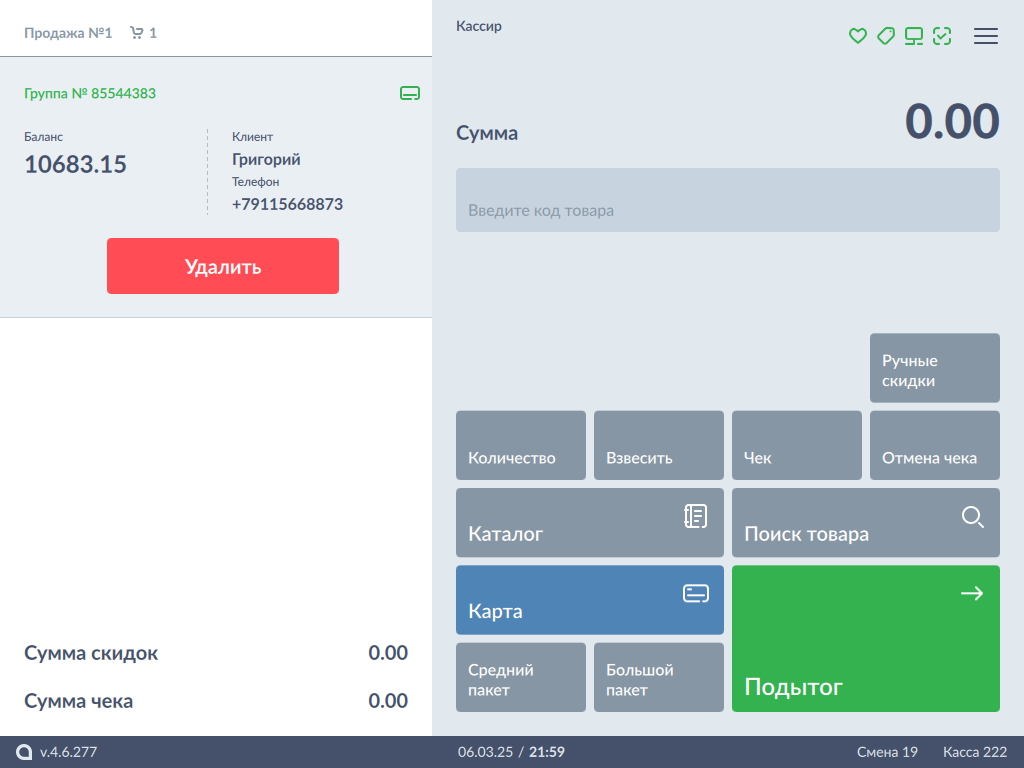Select the Взвесить button
Viewport: 1024px width, 768px height.
pyautogui.click(x=658, y=445)
